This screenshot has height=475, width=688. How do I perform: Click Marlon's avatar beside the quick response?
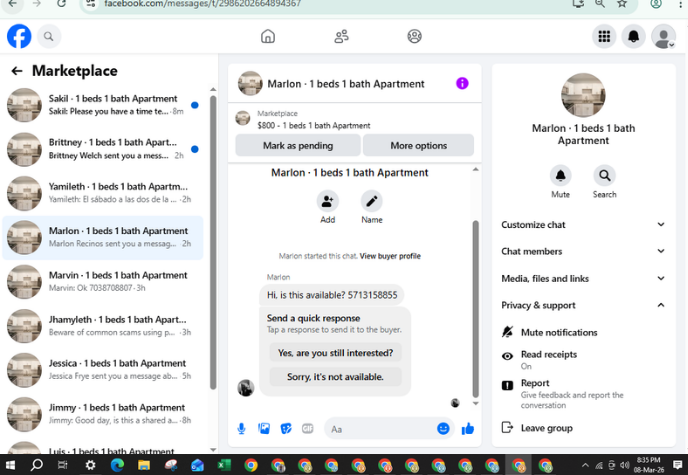246,388
